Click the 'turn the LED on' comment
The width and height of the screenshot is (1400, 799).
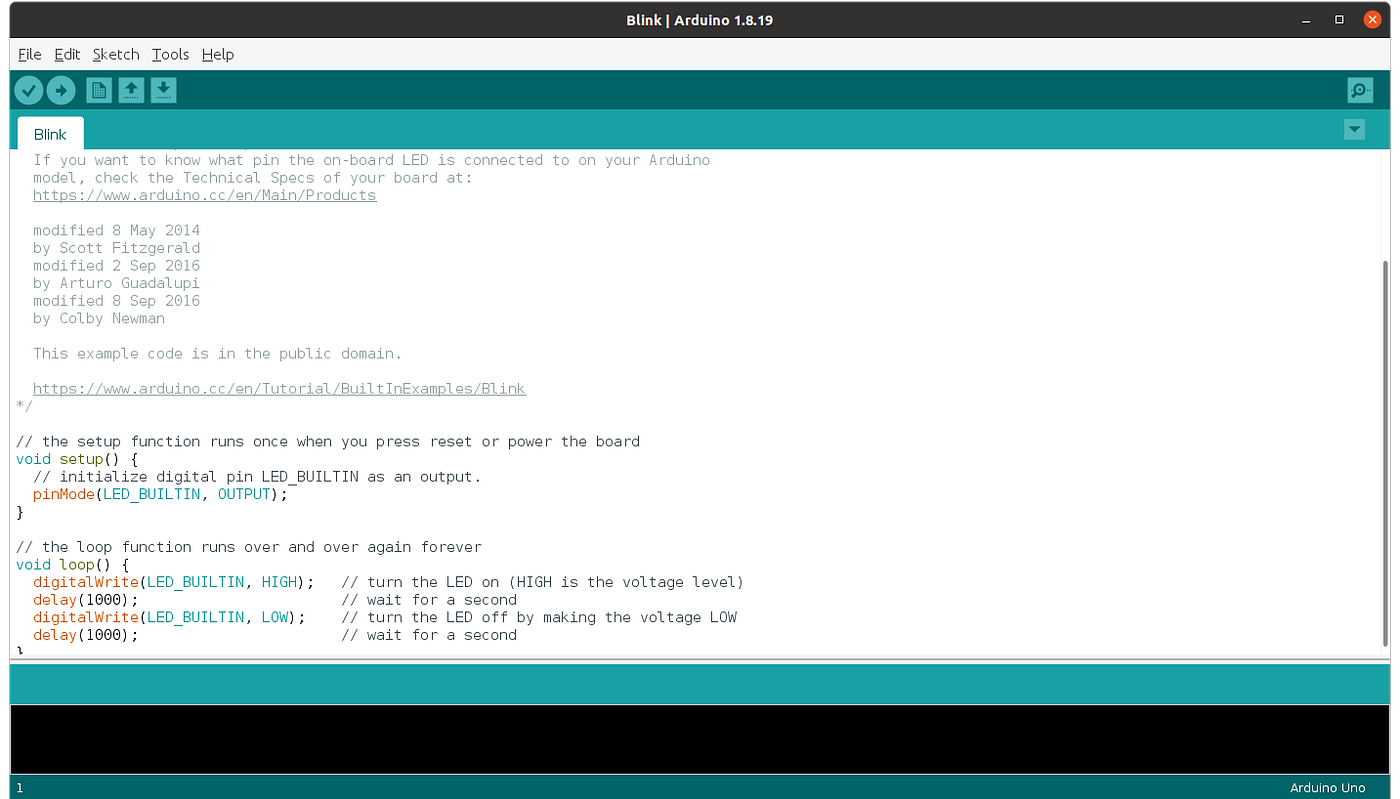(x=543, y=582)
